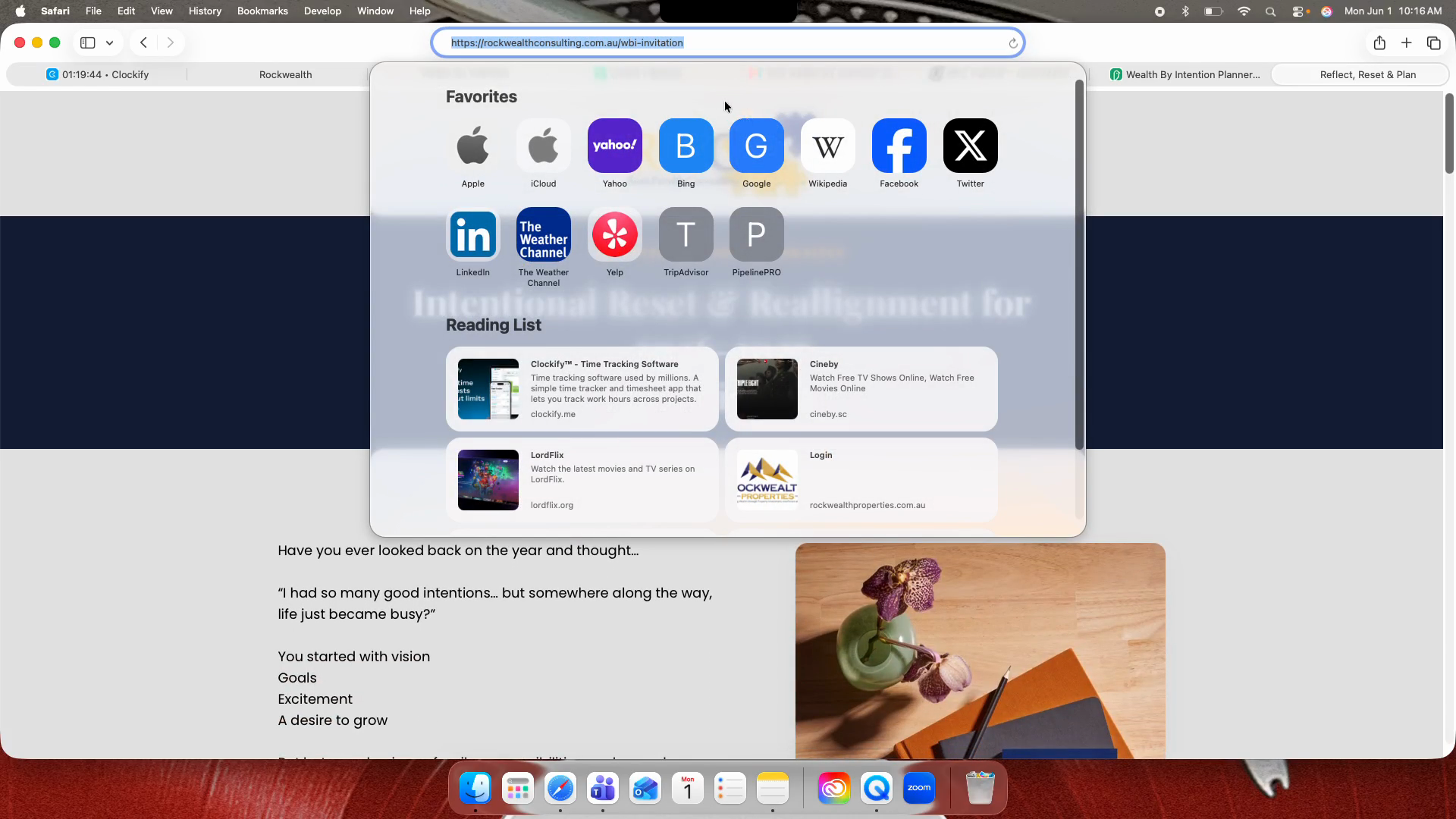Open the Wikipedia favorite icon
The width and height of the screenshot is (1456, 819).
(828, 146)
